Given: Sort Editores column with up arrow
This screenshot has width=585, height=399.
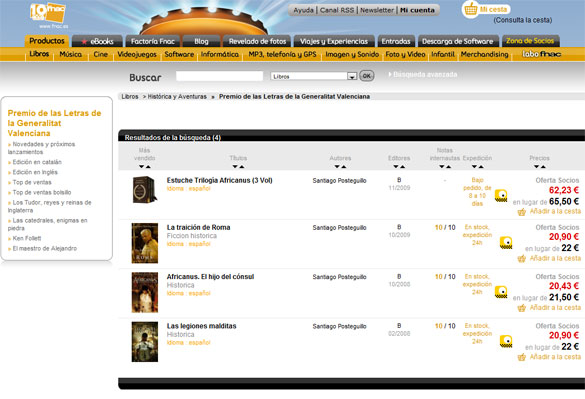Looking at the screenshot, I should point(403,166).
